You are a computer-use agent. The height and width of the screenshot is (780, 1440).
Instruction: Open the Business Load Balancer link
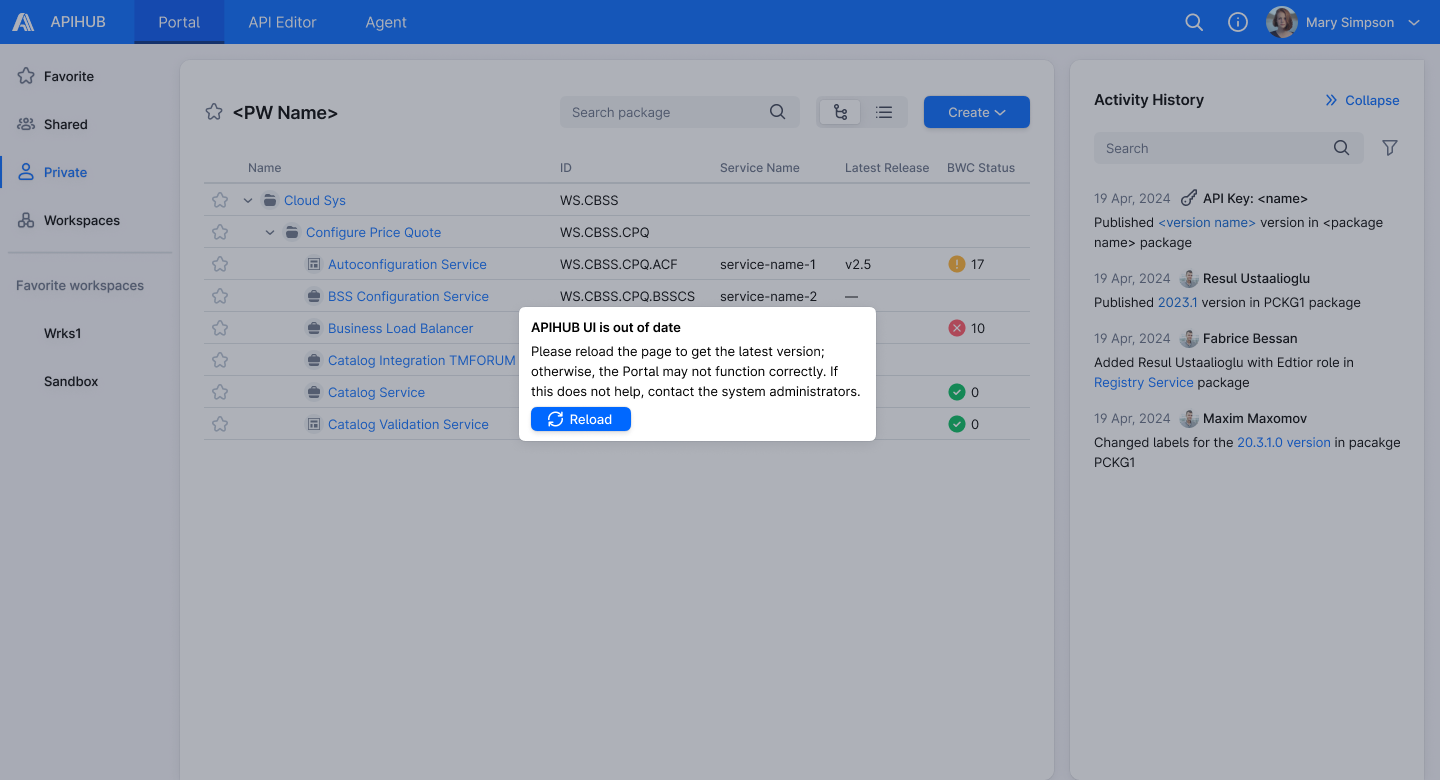click(x=400, y=328)
